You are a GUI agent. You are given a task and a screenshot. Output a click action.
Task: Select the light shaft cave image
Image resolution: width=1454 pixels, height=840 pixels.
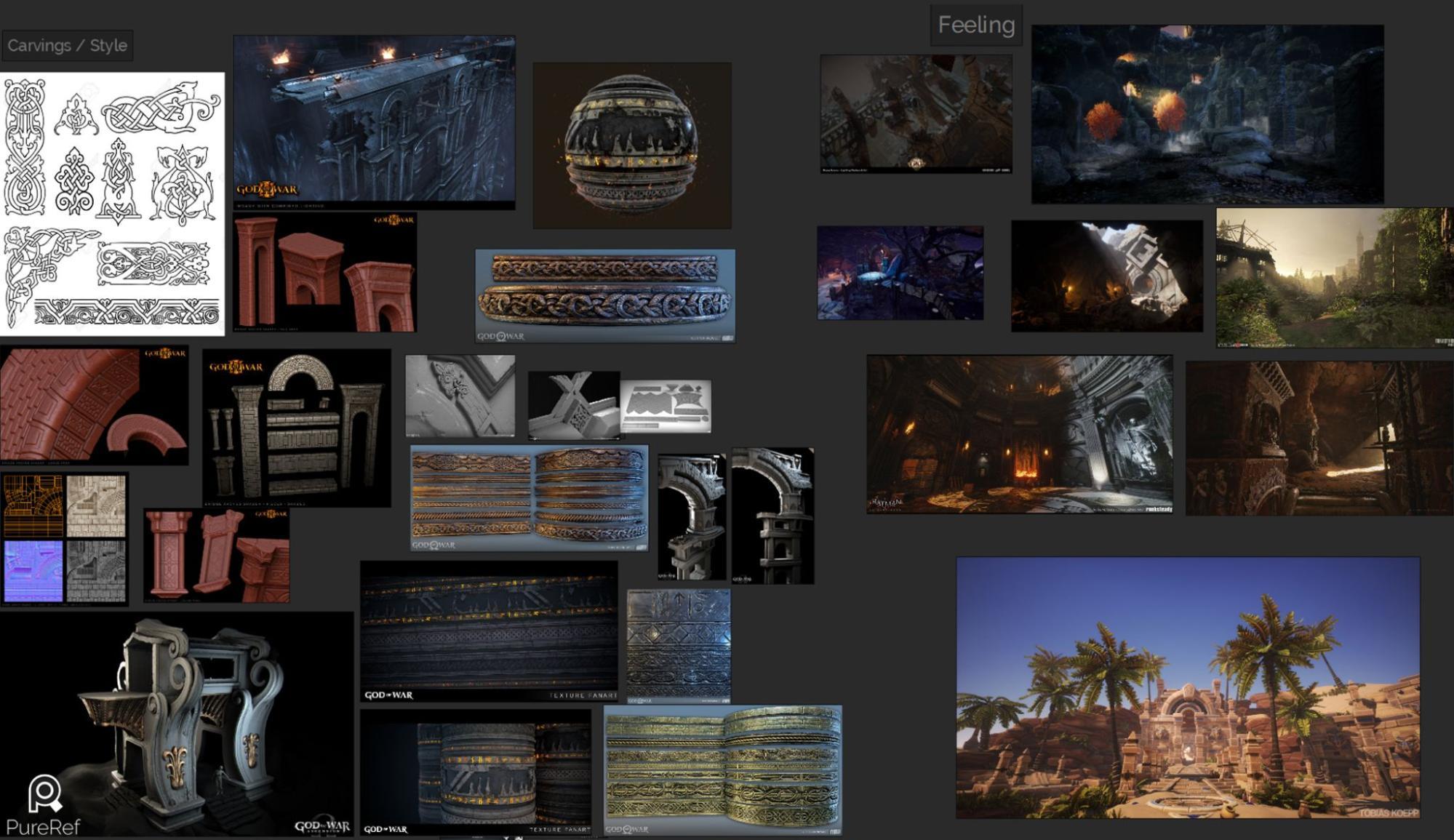point(1106,276)
